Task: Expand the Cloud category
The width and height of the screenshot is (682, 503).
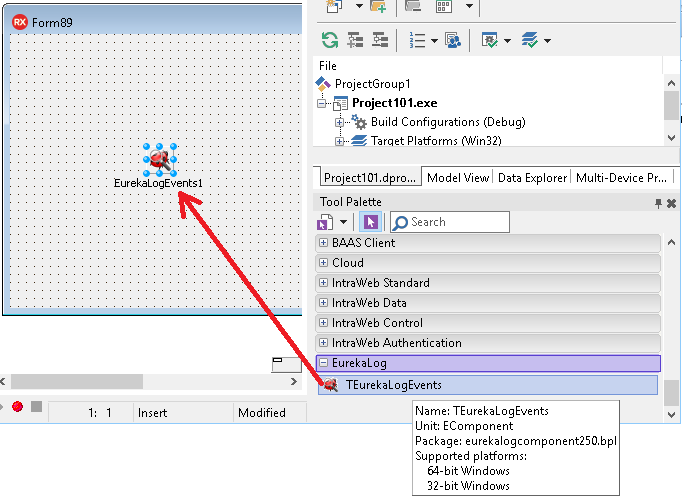Action: [x=323, y=262]
